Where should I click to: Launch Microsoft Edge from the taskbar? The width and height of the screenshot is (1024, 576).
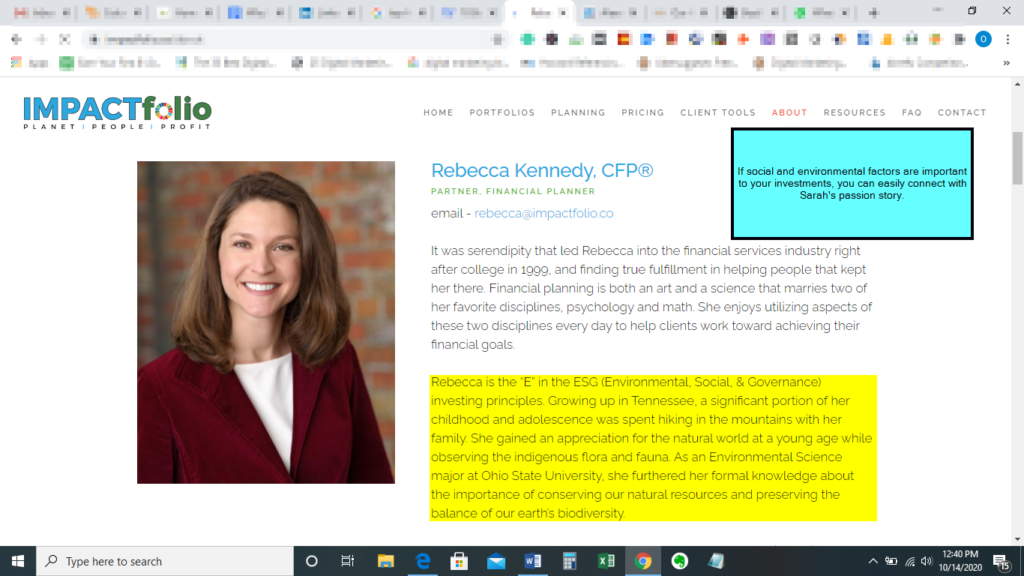pyautogui.click(x=423, y=561)
